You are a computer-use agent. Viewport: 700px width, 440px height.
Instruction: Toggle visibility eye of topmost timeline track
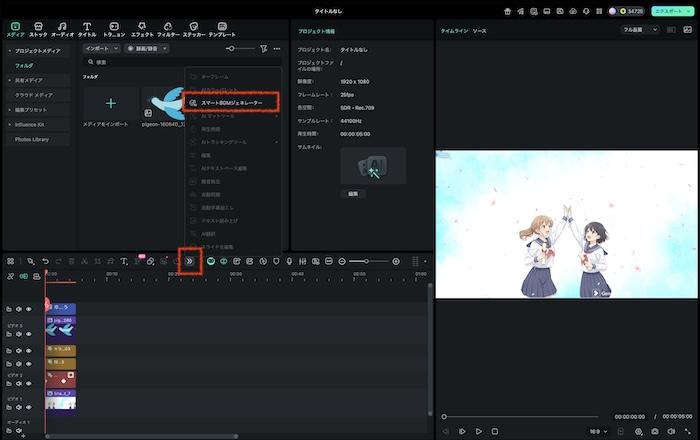28,309
